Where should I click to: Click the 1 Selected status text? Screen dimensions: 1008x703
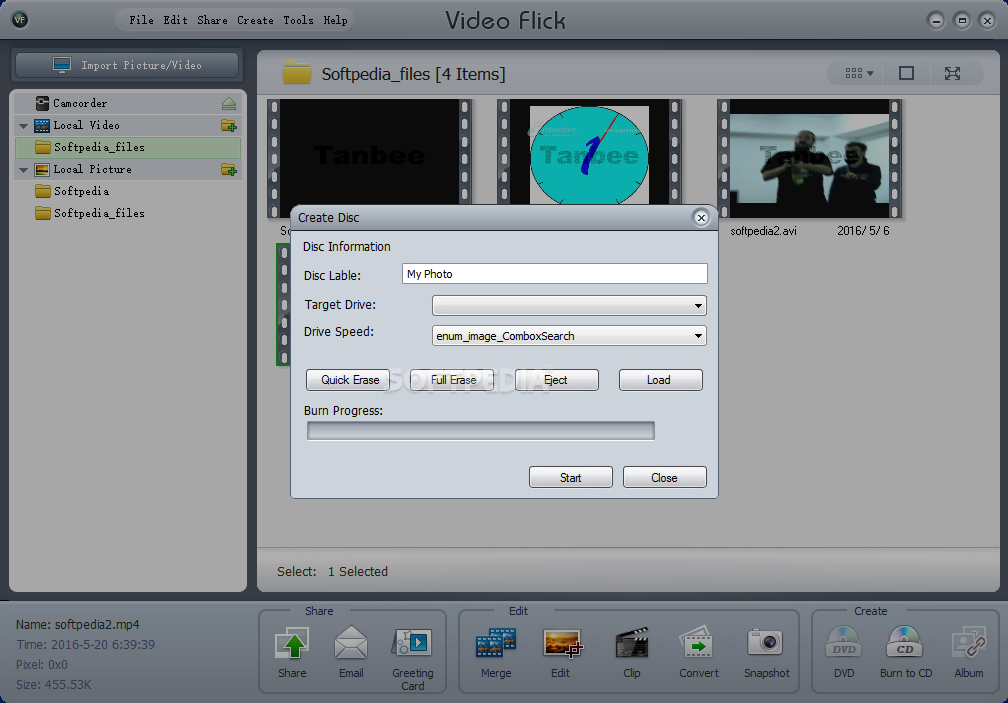coord(357,571)
